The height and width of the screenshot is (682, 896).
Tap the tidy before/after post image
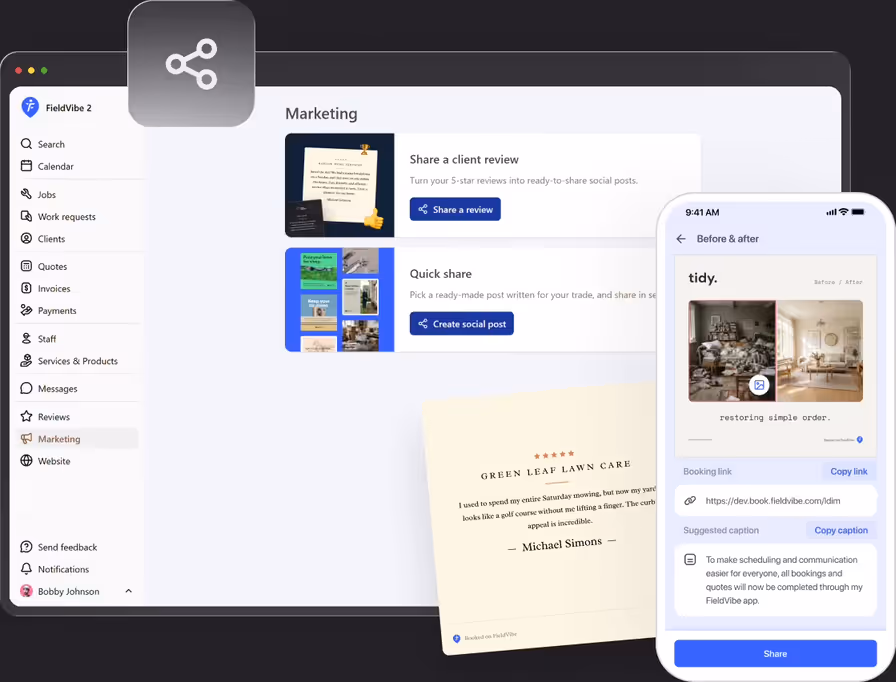(775, 356)
